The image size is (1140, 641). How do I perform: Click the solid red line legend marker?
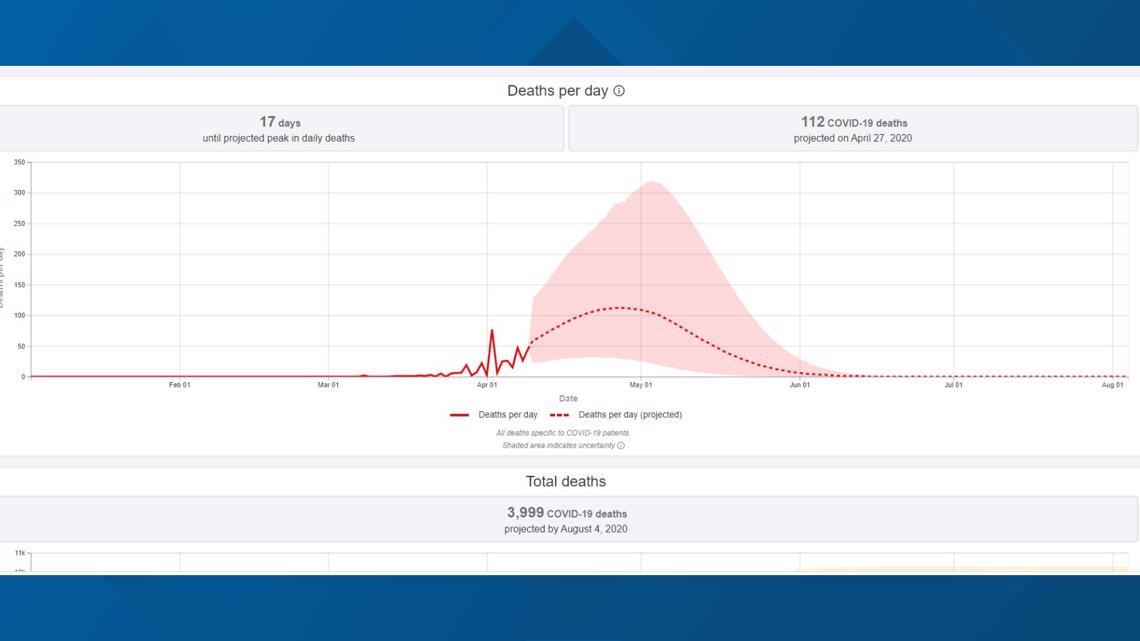(x=459, y=415)
